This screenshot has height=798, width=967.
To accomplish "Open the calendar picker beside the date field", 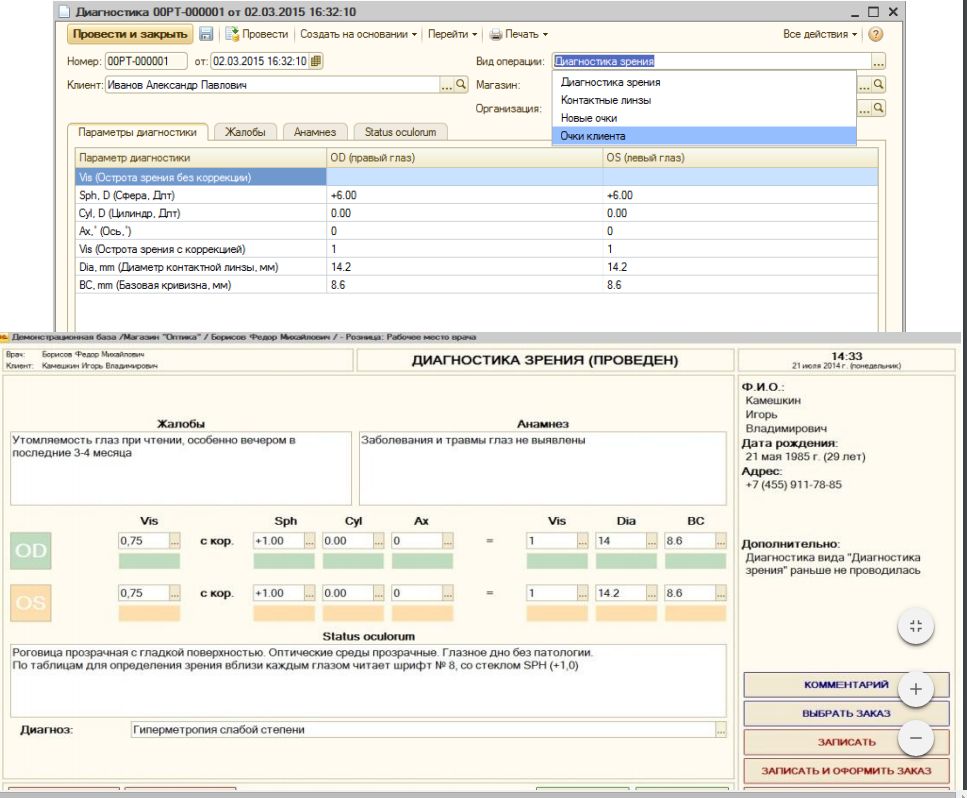I will tap(316, 61).
